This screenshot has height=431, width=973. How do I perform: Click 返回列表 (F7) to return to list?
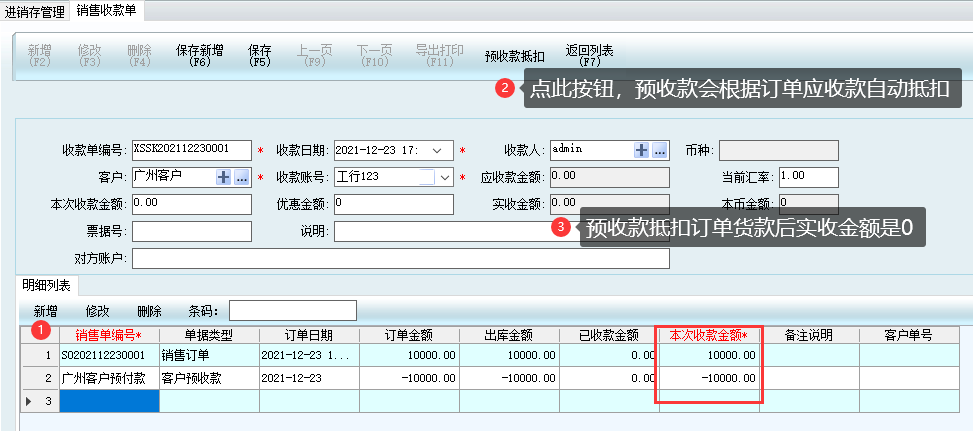(x=589, y=55)
